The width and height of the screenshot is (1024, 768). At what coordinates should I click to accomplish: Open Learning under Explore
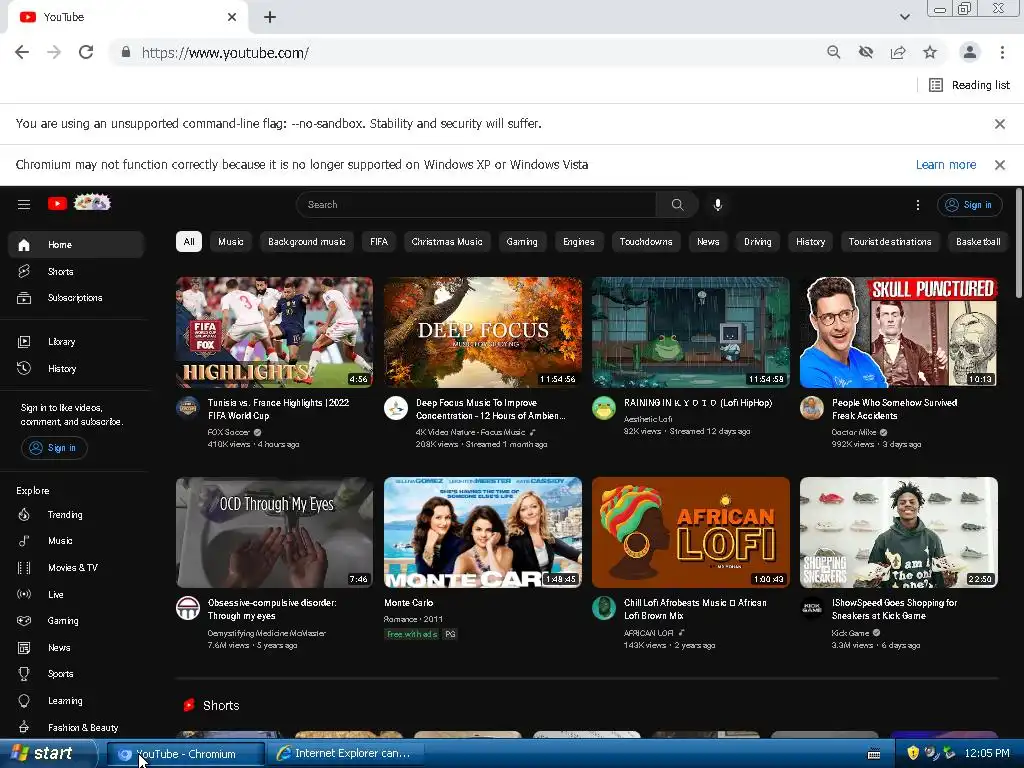(x=76, y=700)
